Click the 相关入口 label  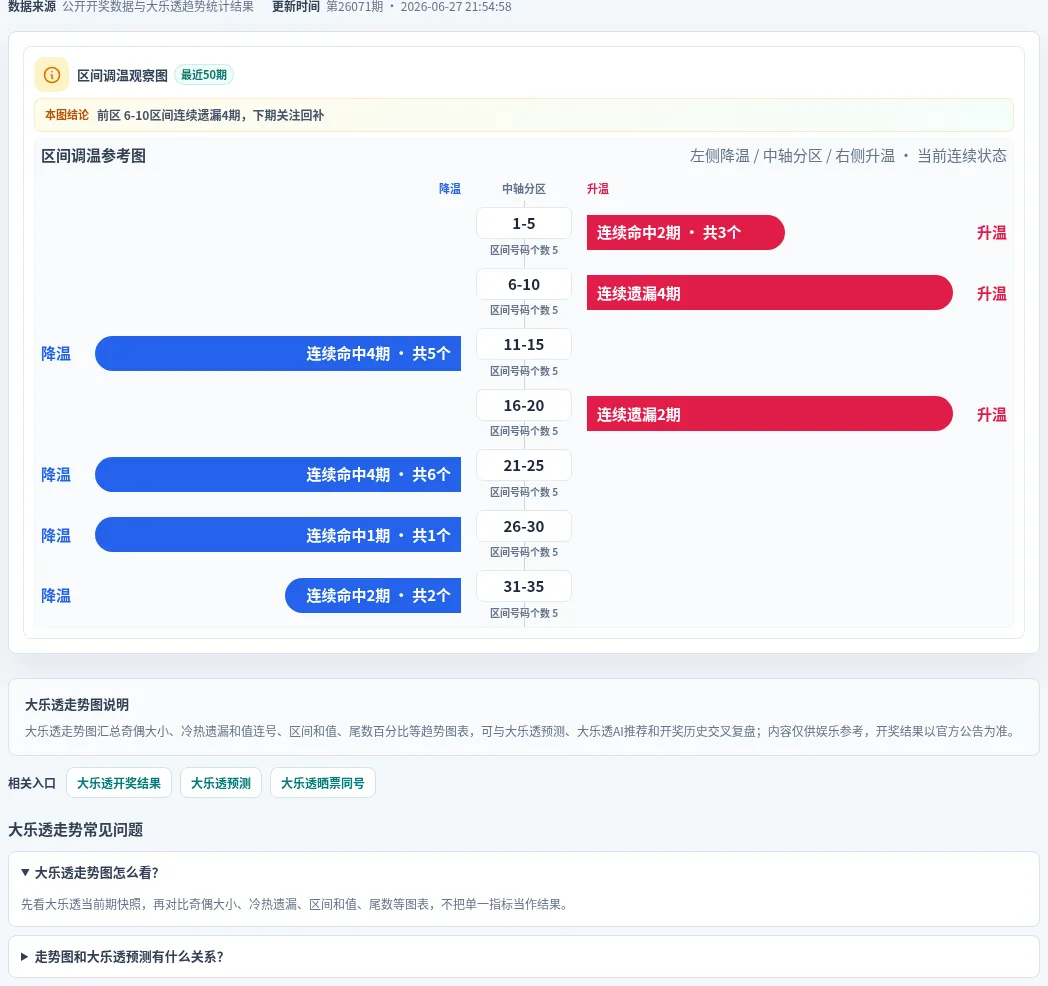32,783
